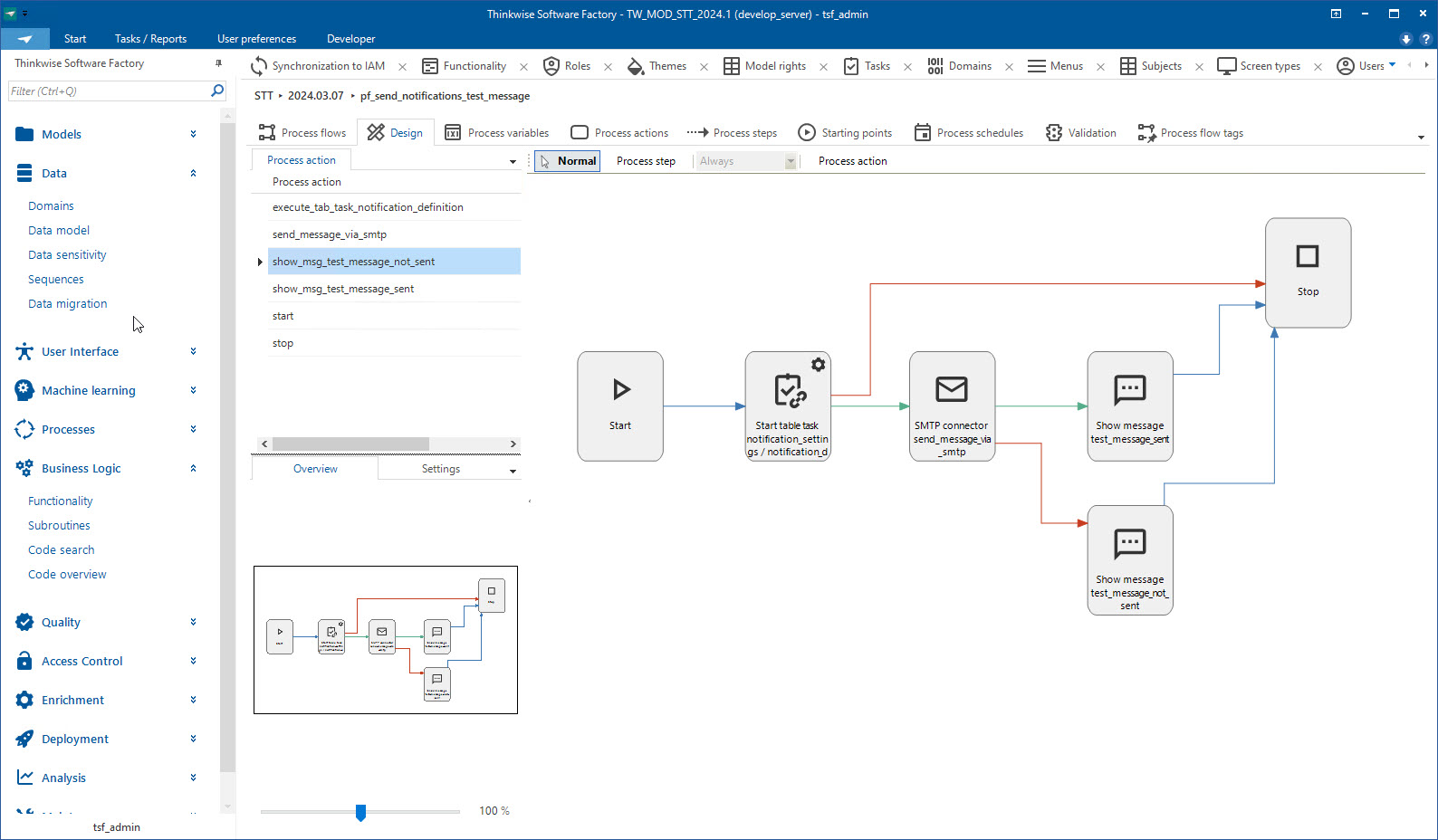Image resolution: width=1438 pixels, height=840 pixels.
Task: Open help via question mark icon
Action: pos(1425,39)
